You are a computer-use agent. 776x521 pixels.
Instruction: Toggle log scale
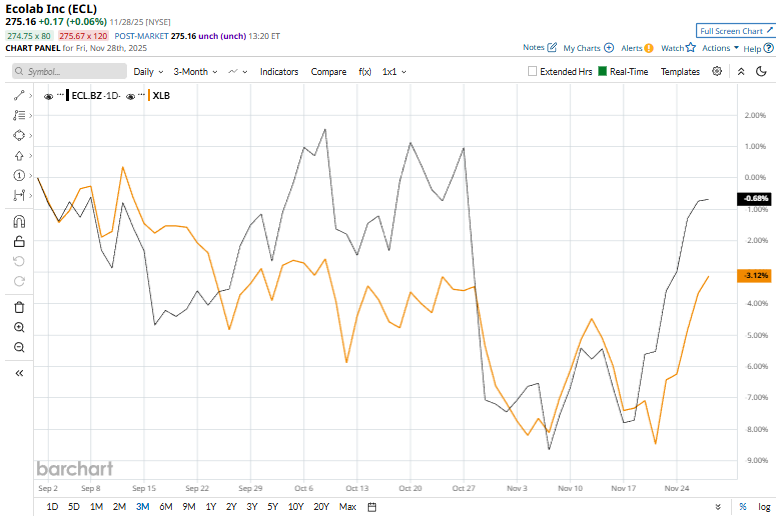764,507
